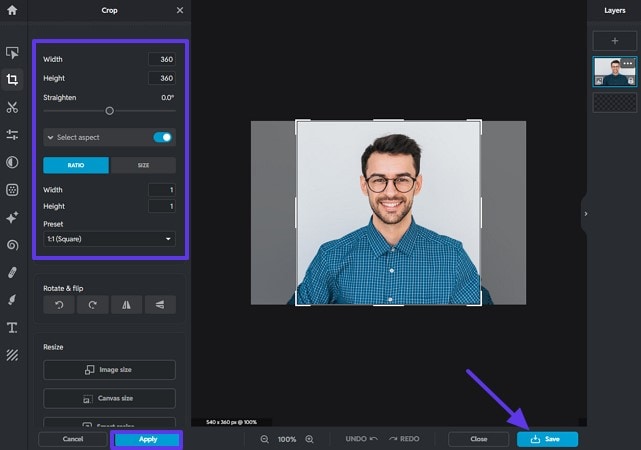Select the diagonal lines Element tool
The height and width of the screenshot is (450, 641).
[12, 355]
